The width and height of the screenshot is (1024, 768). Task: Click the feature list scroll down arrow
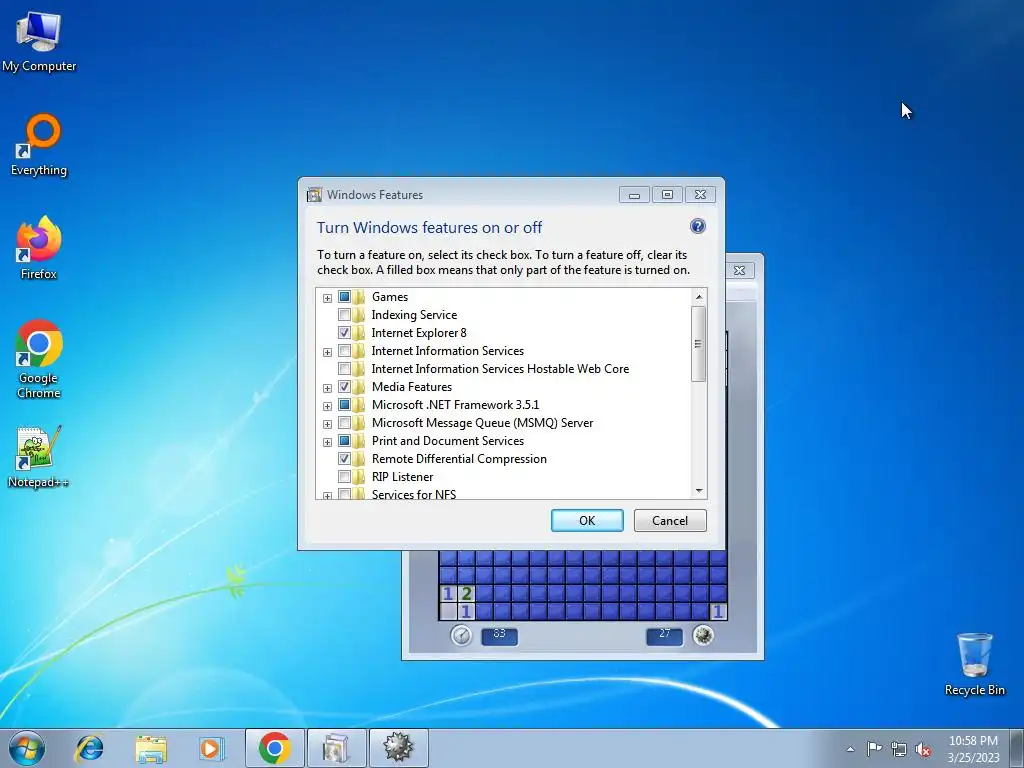(699, 490)
